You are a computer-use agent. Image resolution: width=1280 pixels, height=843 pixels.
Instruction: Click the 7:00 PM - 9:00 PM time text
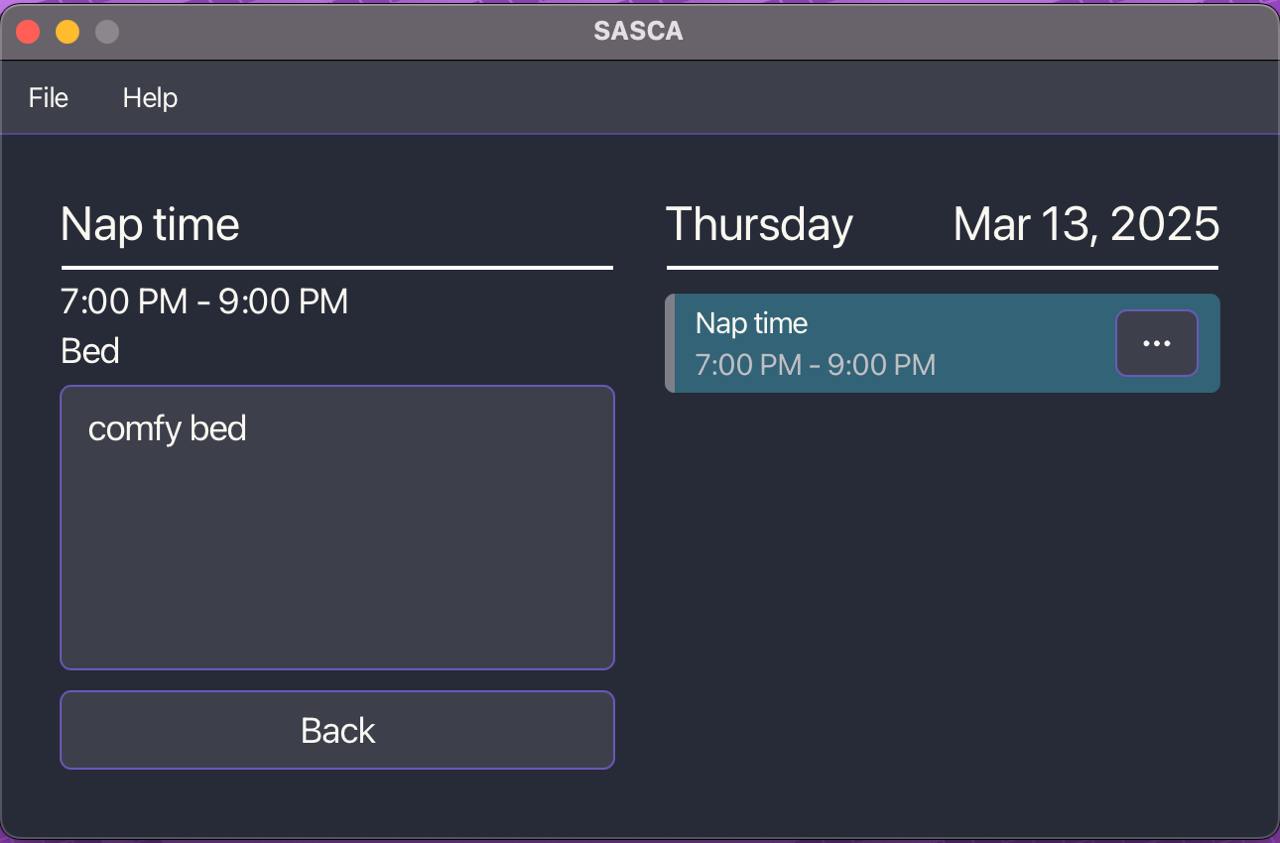[x=202, y=301]
